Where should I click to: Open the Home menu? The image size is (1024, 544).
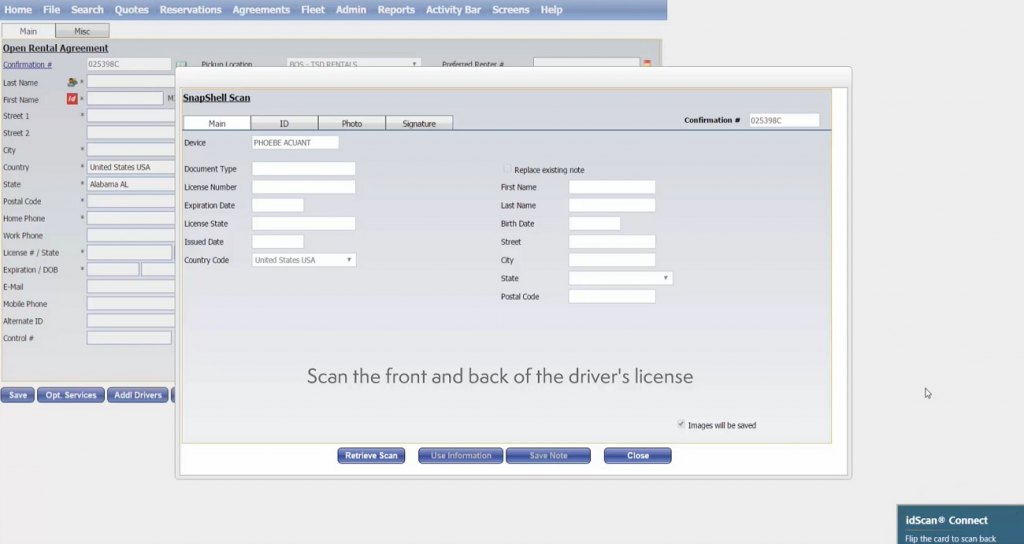click(18, 10)
